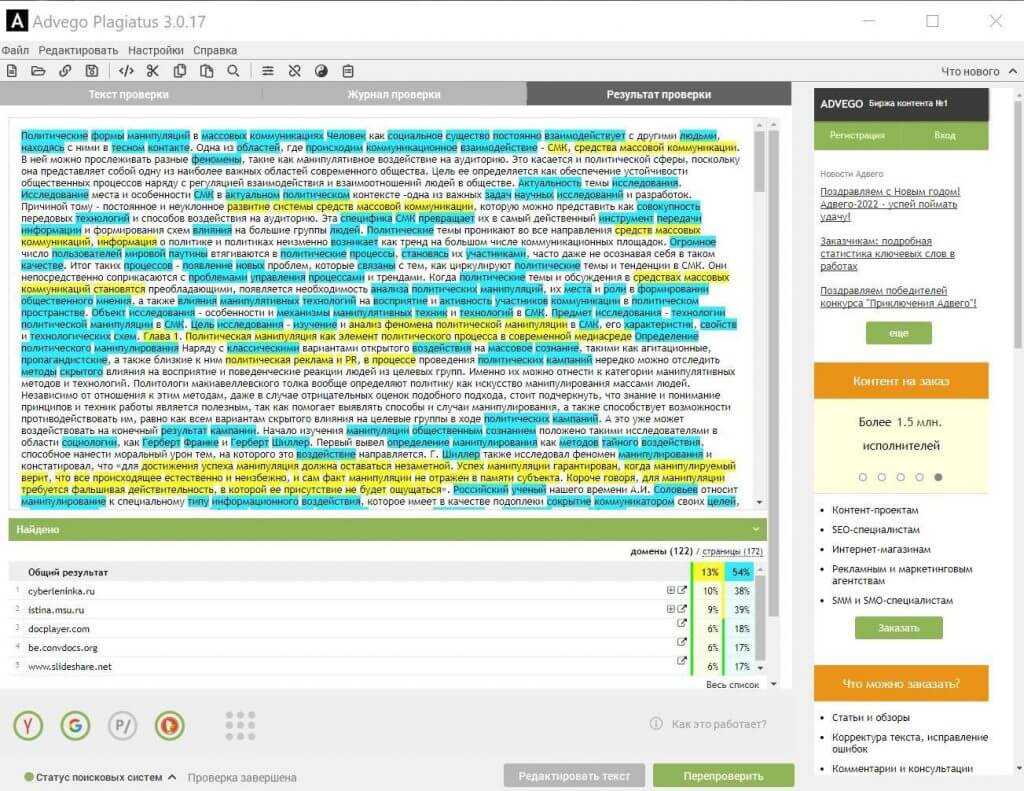Expand the cyberleninka.ru result pages

pos(671,591)
